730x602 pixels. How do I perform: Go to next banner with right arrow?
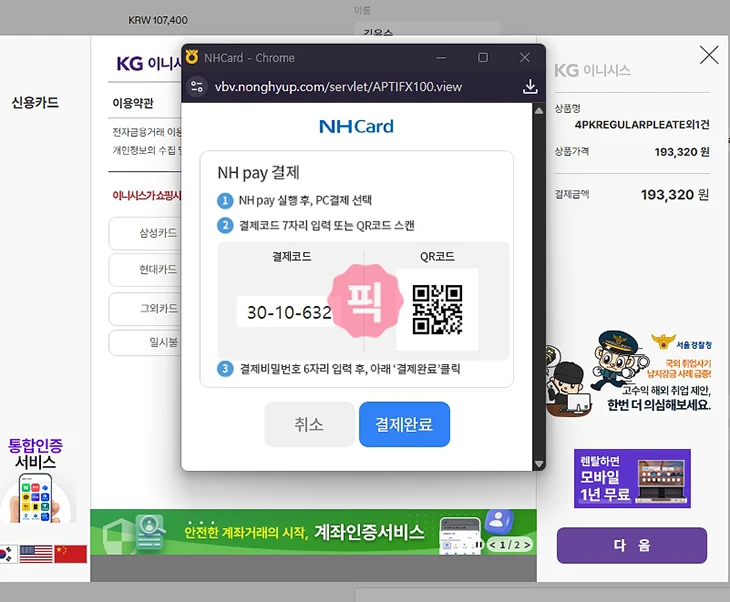(527, 545)
